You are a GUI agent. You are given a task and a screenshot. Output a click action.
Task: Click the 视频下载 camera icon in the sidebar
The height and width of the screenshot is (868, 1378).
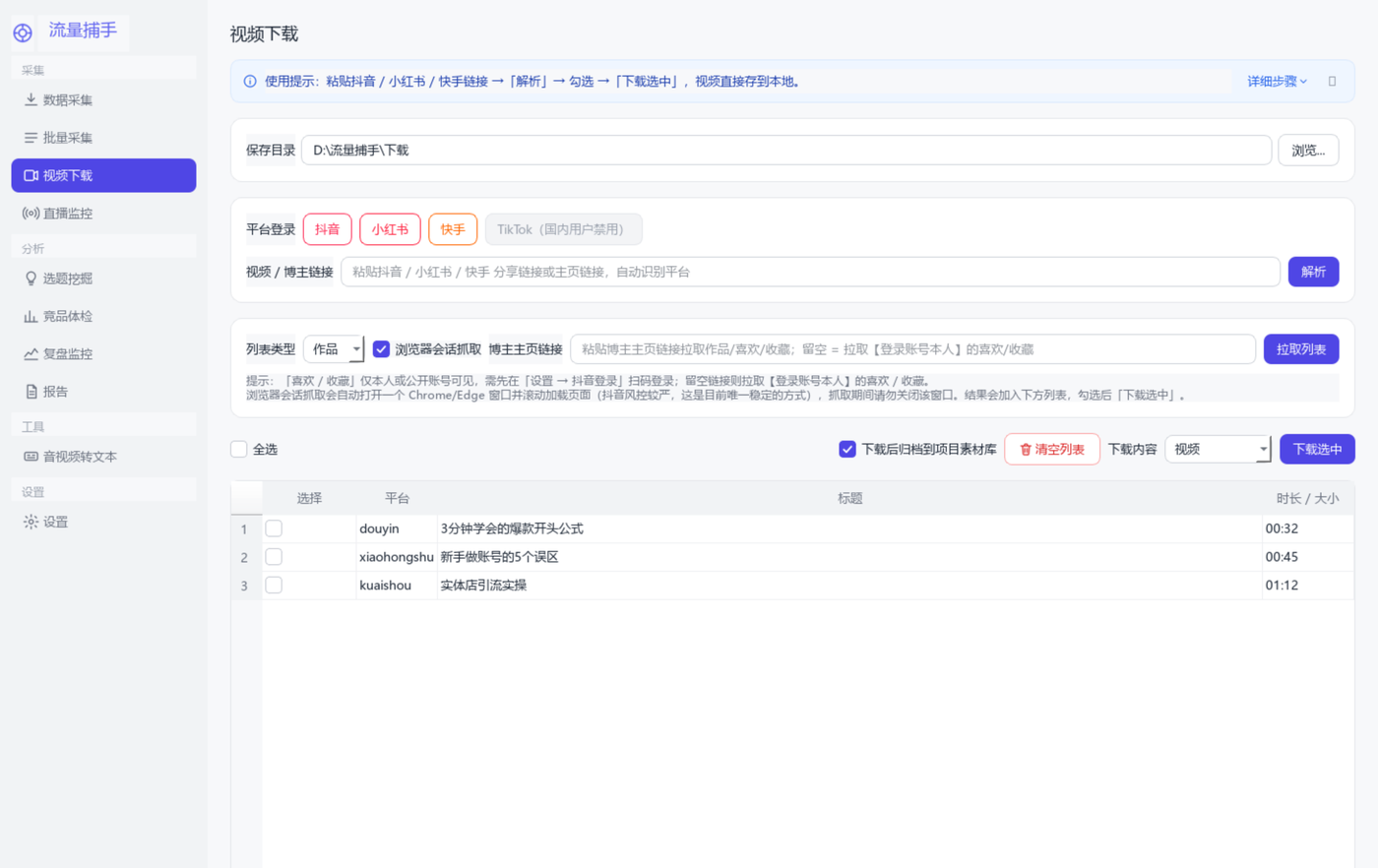[x=31, y=175]
